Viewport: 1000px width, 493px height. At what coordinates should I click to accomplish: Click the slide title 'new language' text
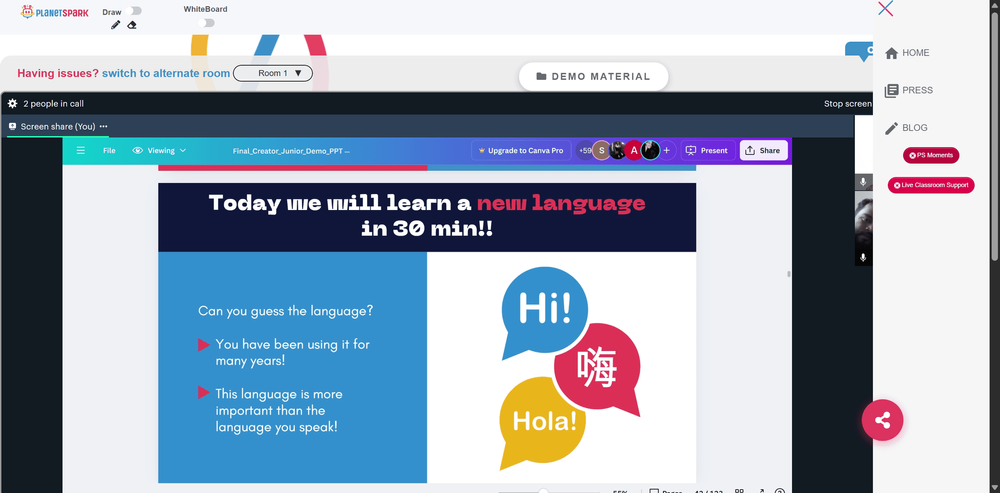pos(561,203)
